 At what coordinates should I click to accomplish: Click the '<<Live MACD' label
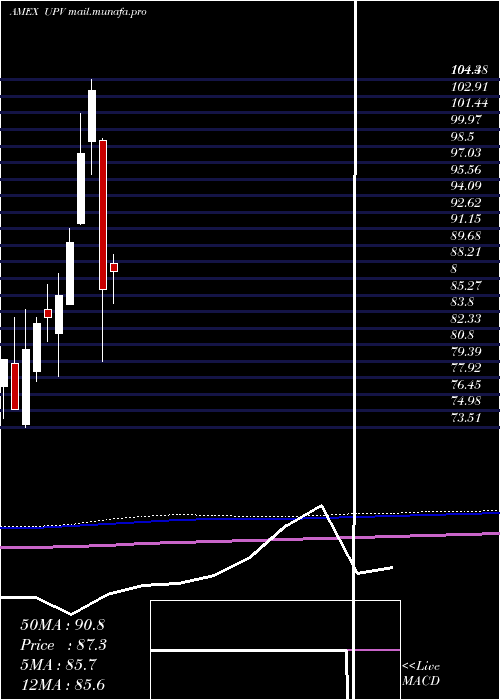[x=421, y=674]
